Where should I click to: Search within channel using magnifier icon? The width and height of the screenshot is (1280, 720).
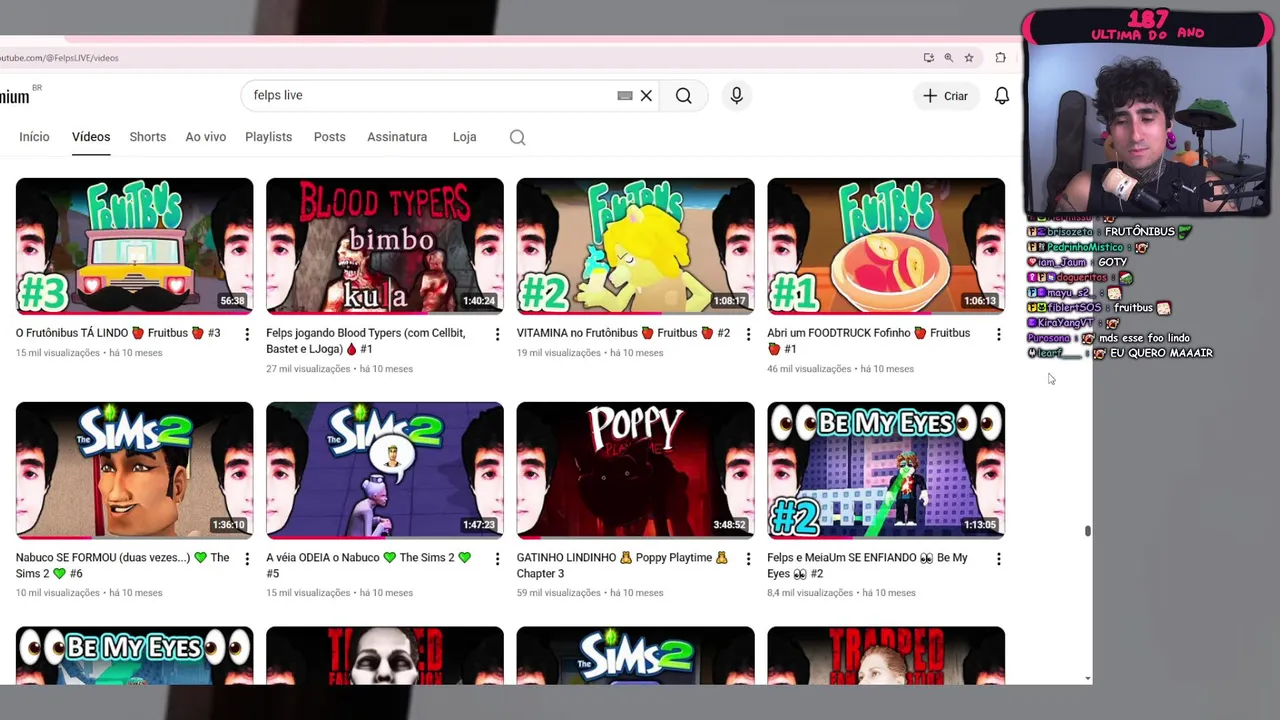point(517,138)
